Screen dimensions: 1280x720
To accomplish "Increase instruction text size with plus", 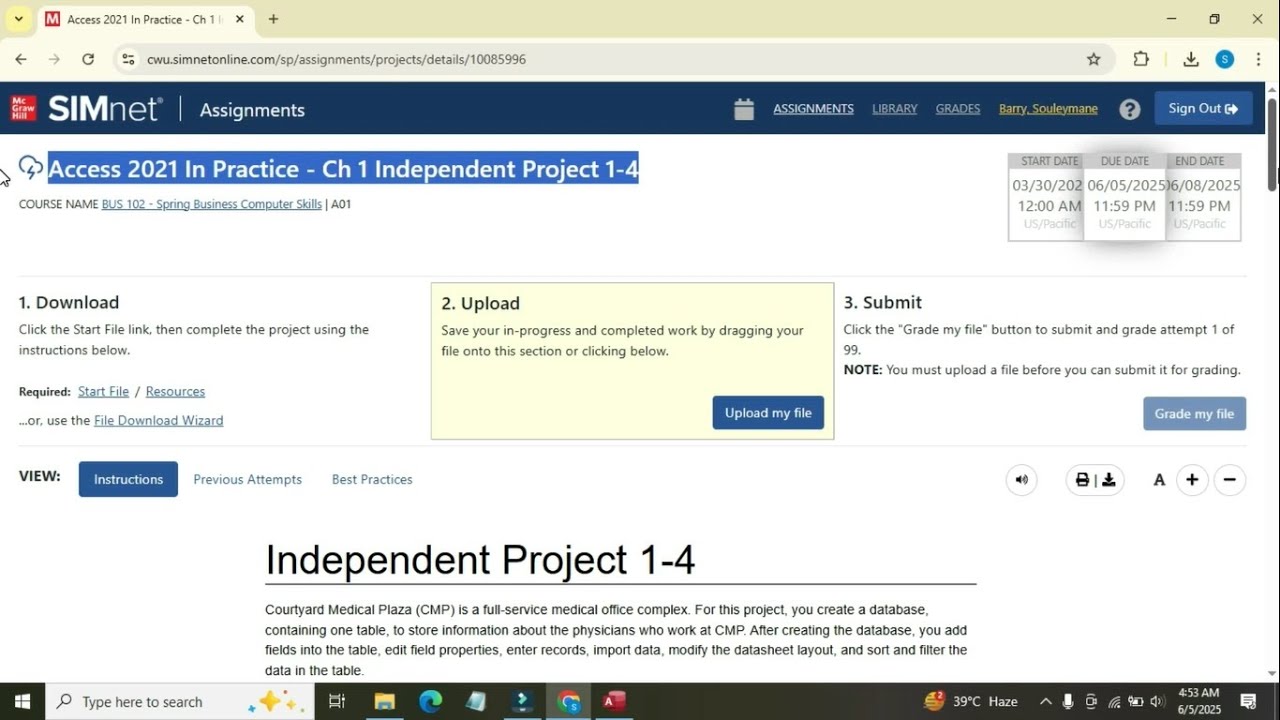I will click(x=1192, y=480).
